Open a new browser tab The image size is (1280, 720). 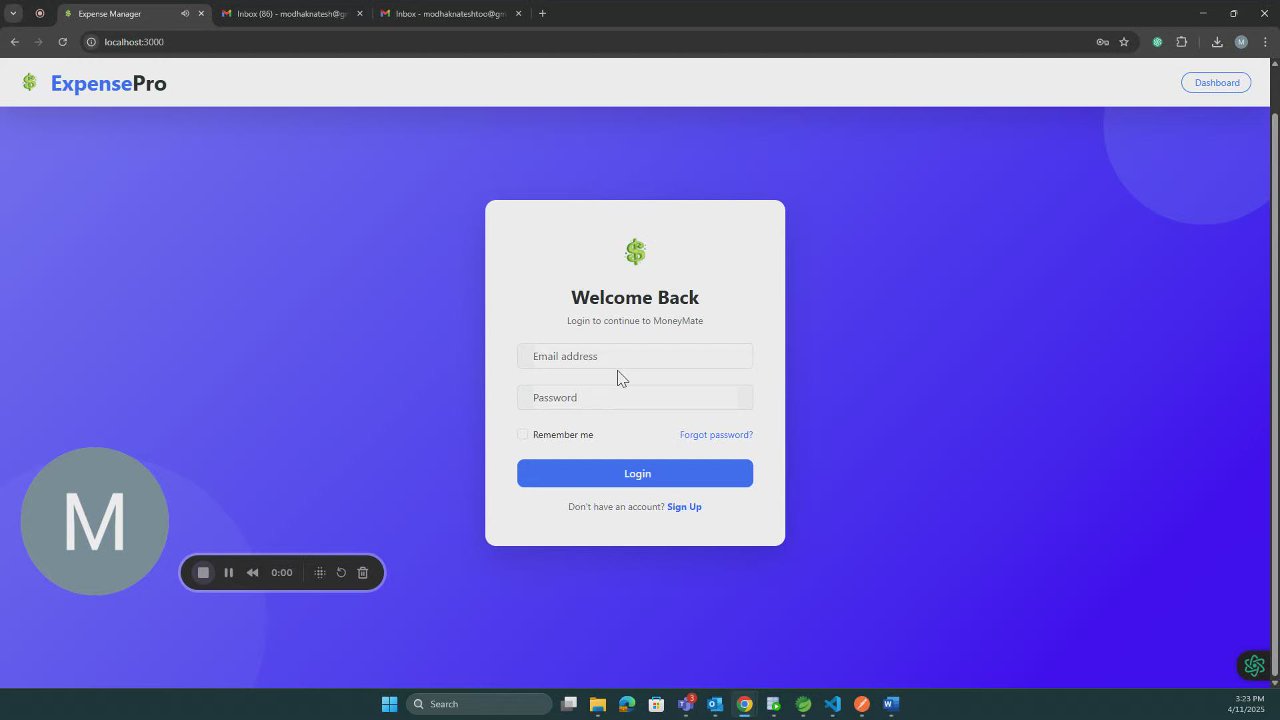click(542, 14)
